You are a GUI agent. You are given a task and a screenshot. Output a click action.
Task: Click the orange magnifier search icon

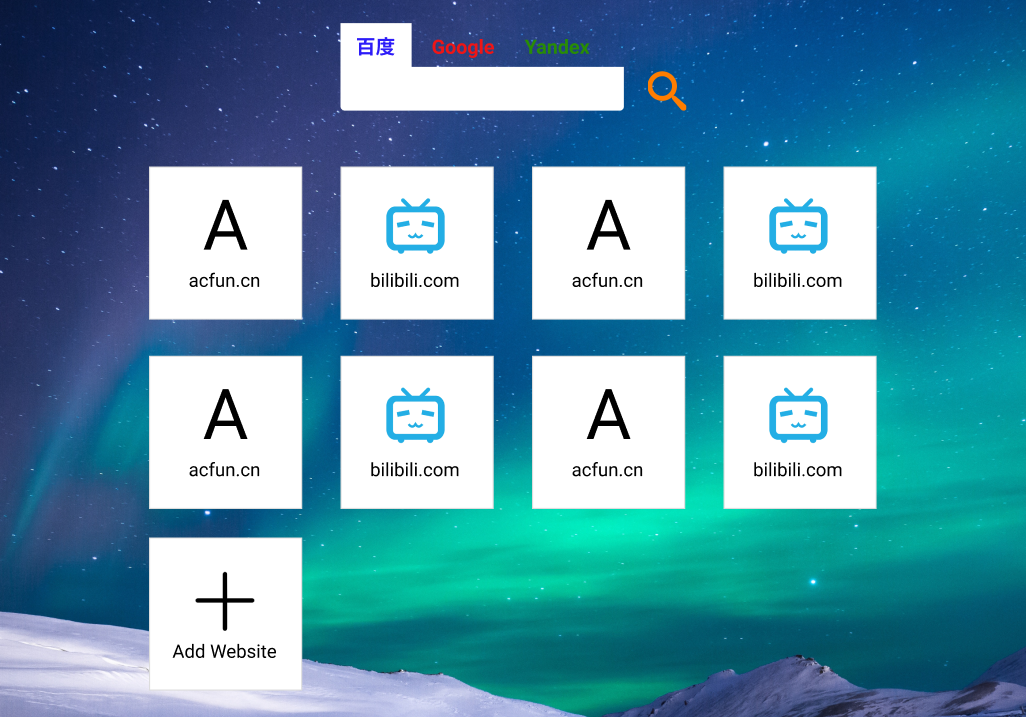[x=666, y=90]
